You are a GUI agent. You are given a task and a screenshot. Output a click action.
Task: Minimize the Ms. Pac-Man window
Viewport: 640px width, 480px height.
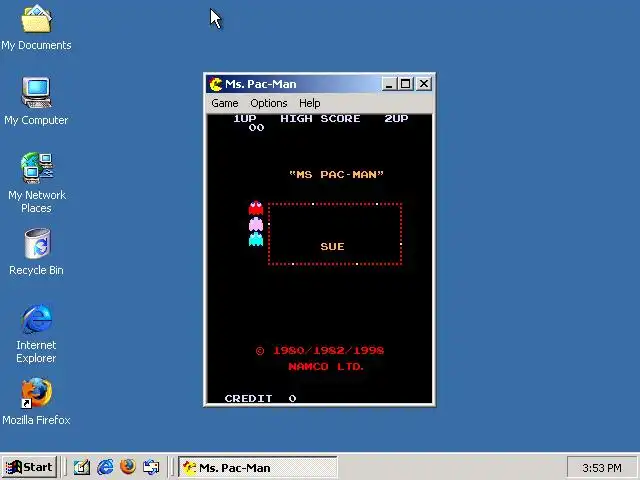click(x=389, y=84)
